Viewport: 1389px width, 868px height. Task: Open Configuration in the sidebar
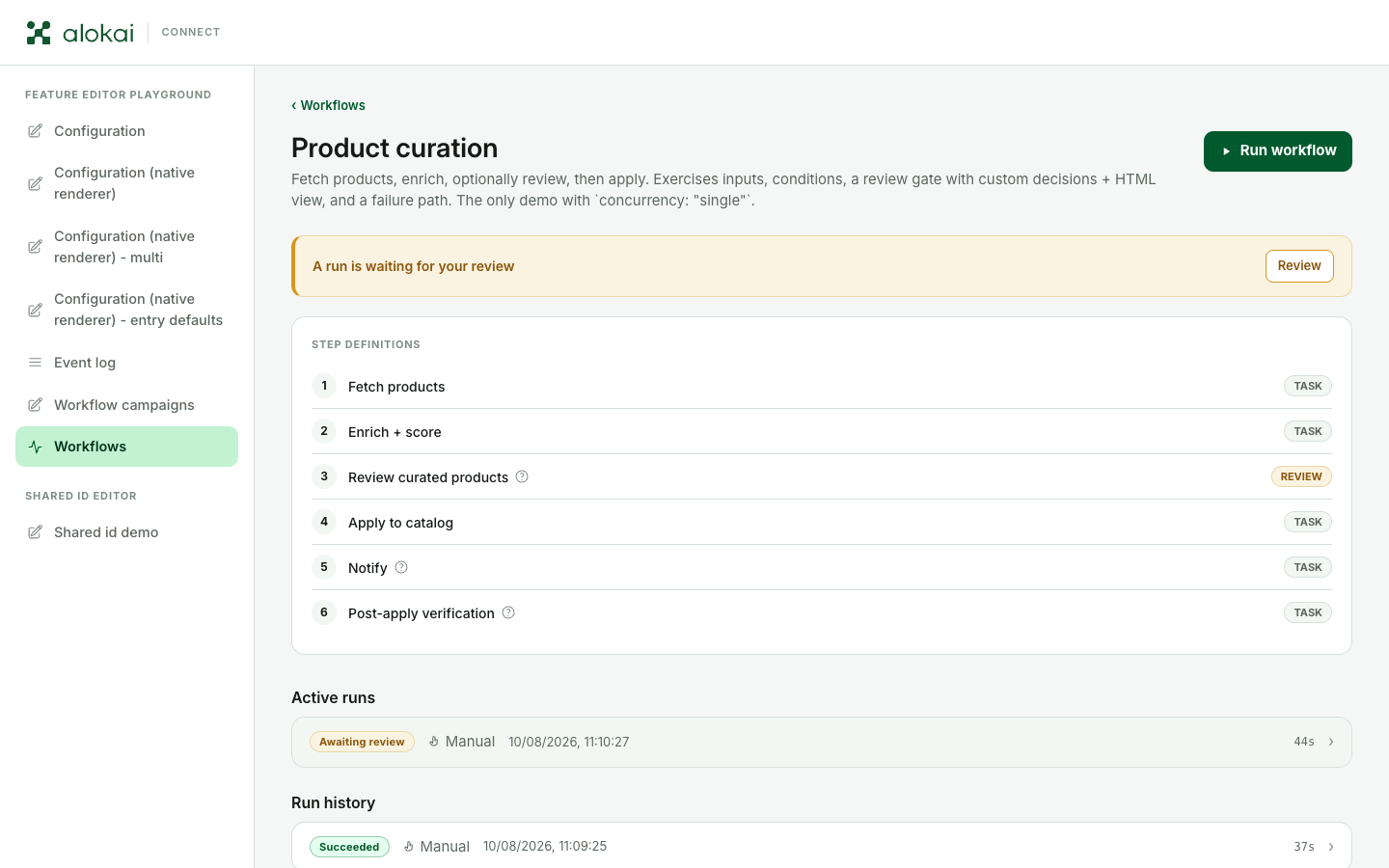126,131
